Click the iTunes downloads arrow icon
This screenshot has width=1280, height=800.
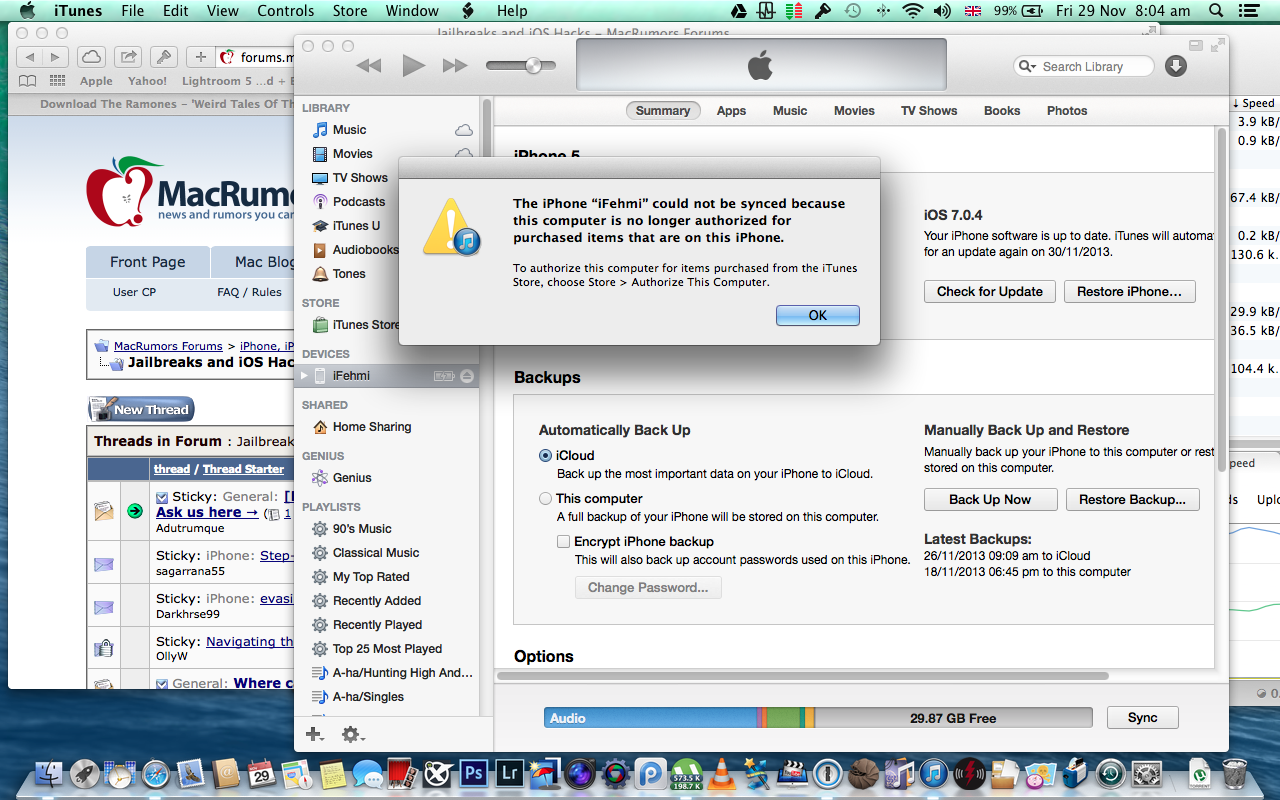coord(1176,66)
